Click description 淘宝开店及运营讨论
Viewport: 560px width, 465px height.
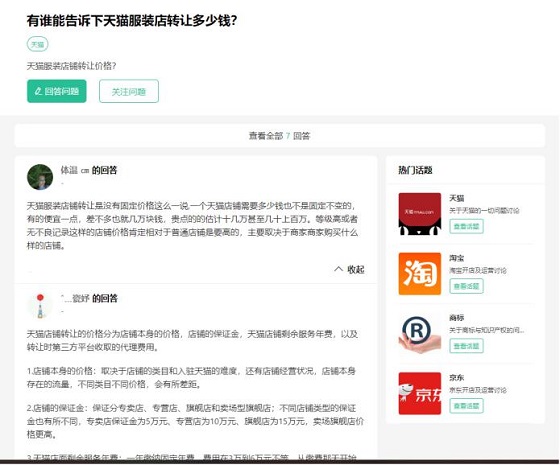tap(478, 270)
